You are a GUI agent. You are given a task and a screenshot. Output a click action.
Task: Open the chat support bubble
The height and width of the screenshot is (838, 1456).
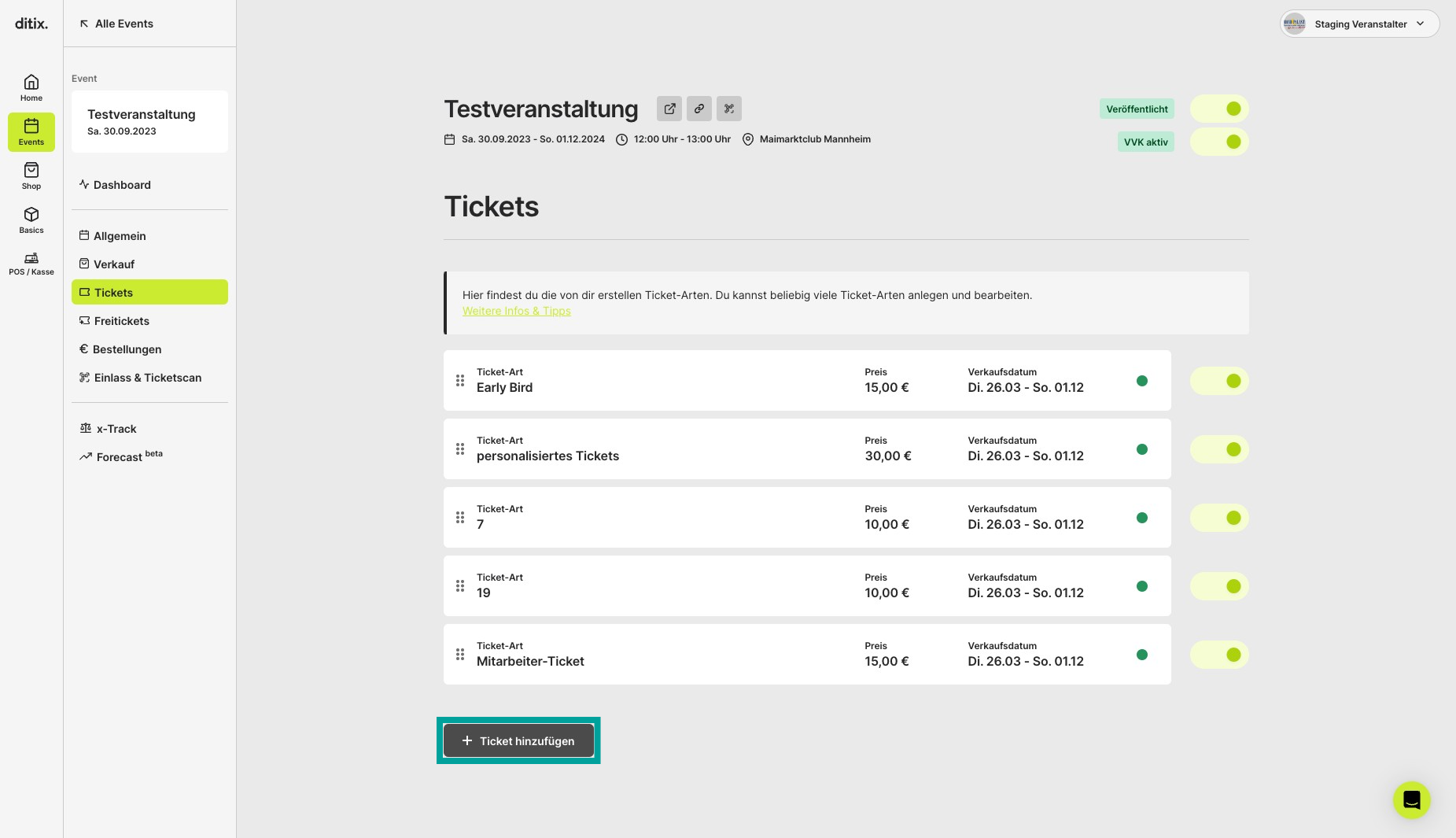point(1411,799)
